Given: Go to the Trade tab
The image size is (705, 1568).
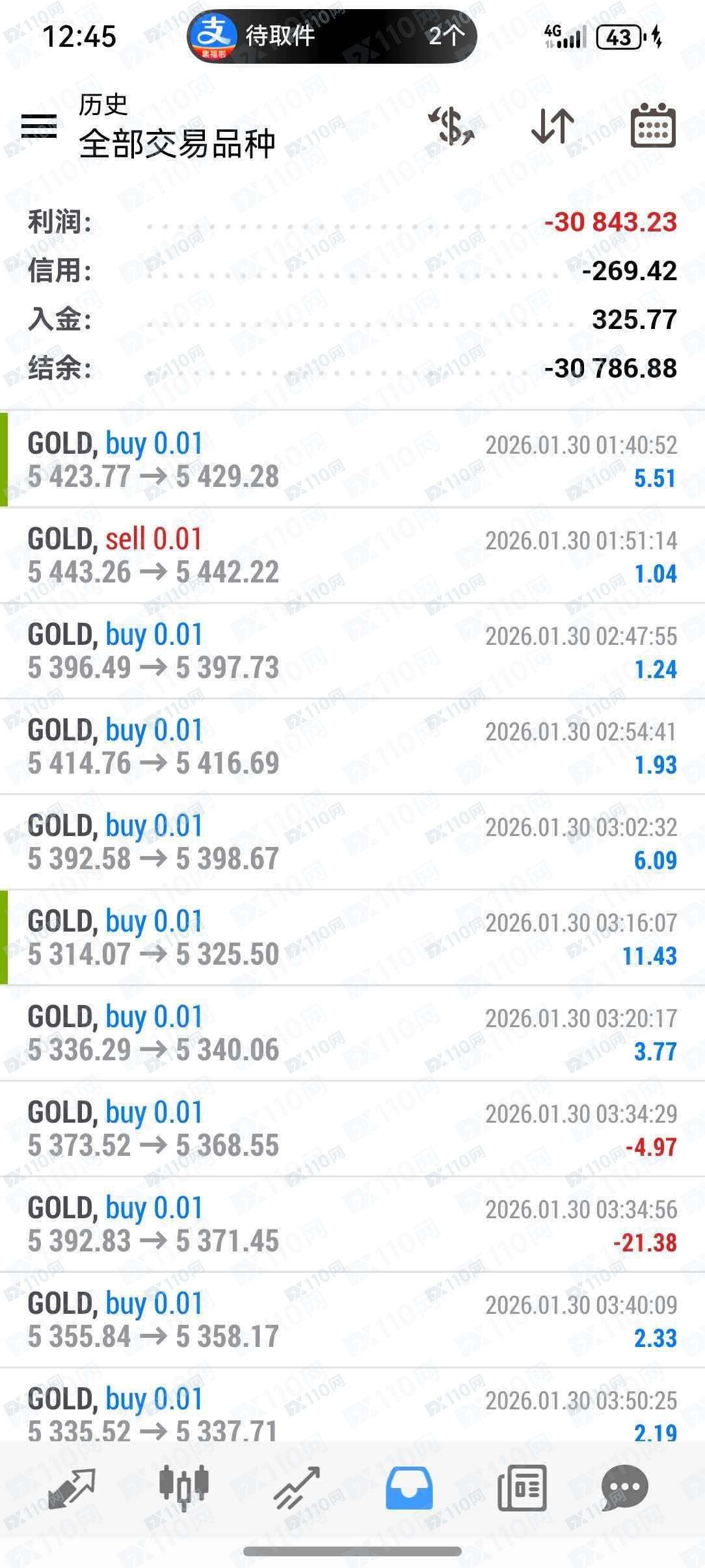Looking at the screenshot, I should click(297, 1488).
